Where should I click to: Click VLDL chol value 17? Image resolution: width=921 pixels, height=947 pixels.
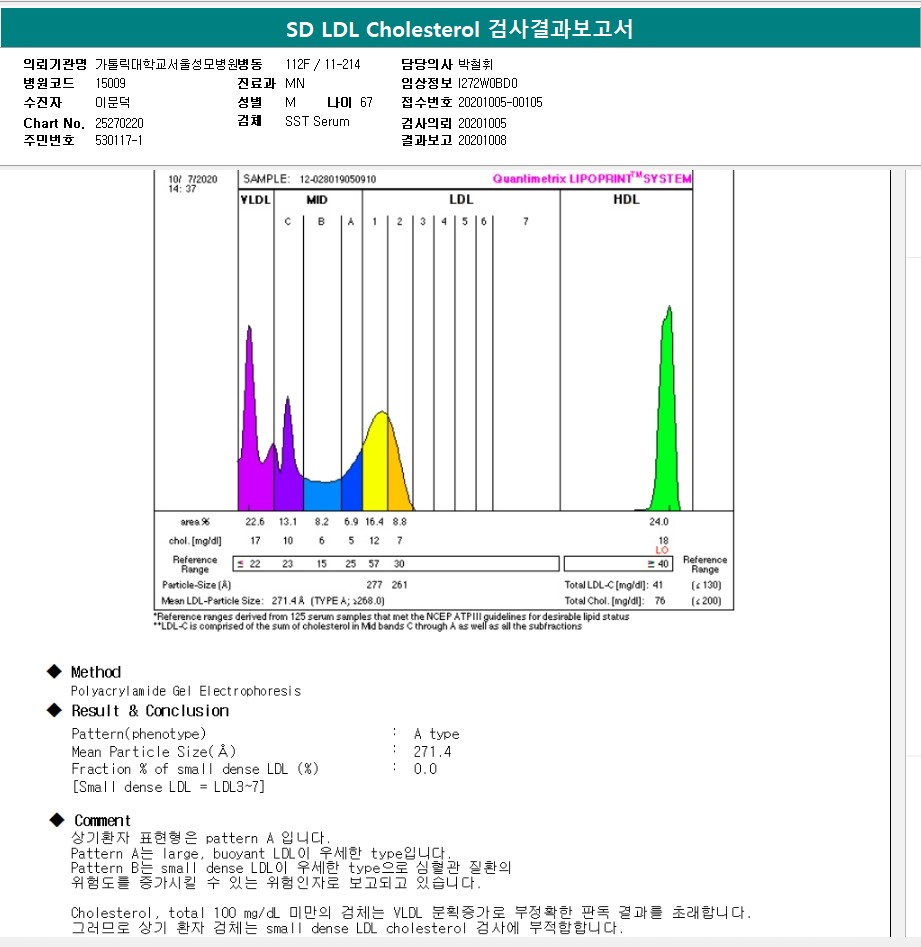coord(255,541)
